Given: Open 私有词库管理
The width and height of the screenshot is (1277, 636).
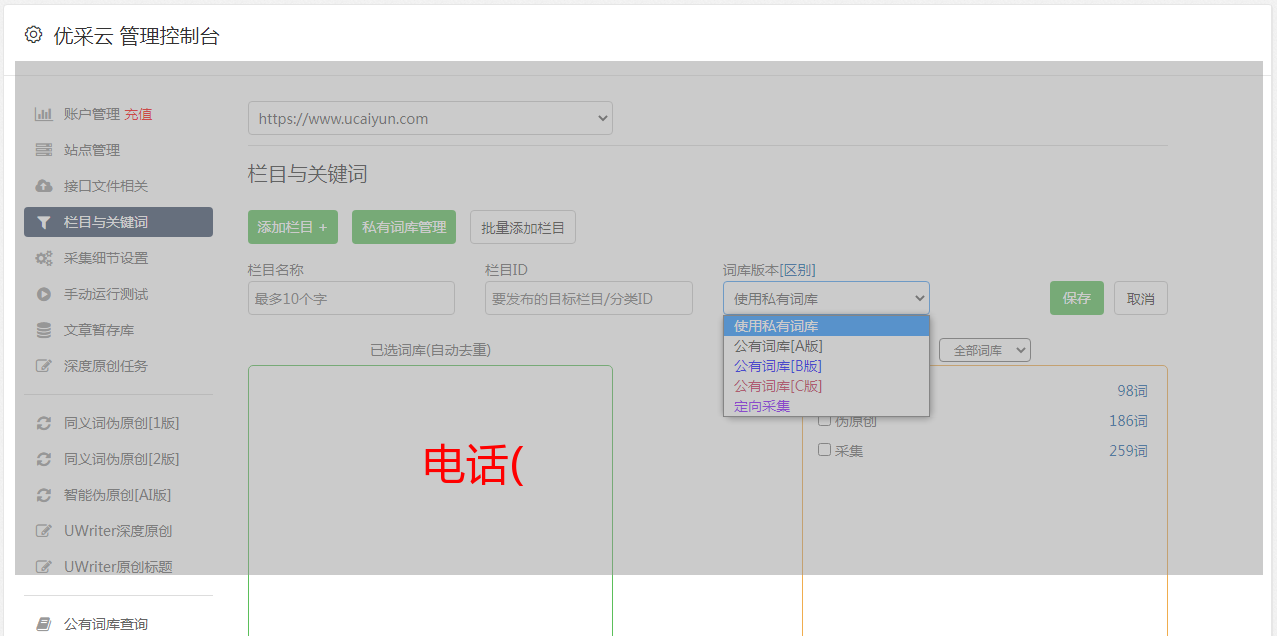Looking at the screenshot, I should pos(404,227).
